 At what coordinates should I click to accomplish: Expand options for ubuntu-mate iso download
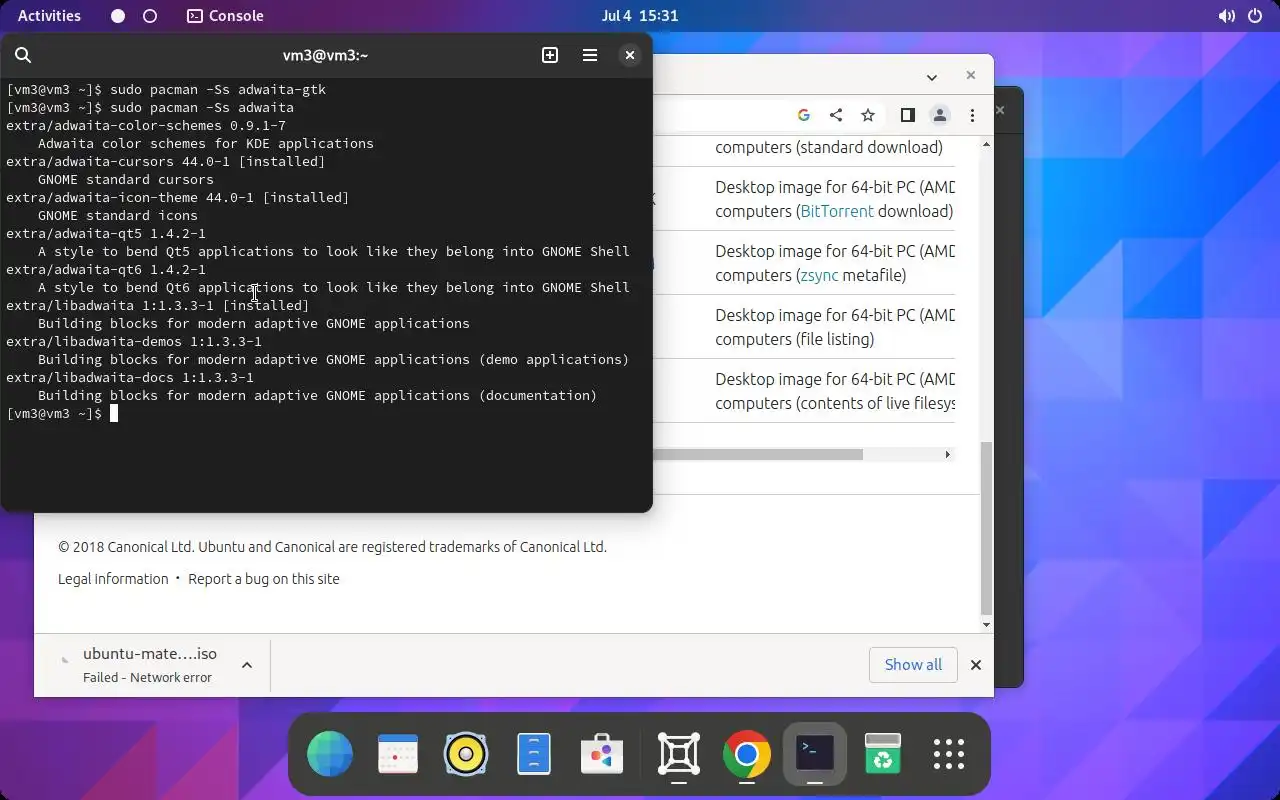[247, 665]
